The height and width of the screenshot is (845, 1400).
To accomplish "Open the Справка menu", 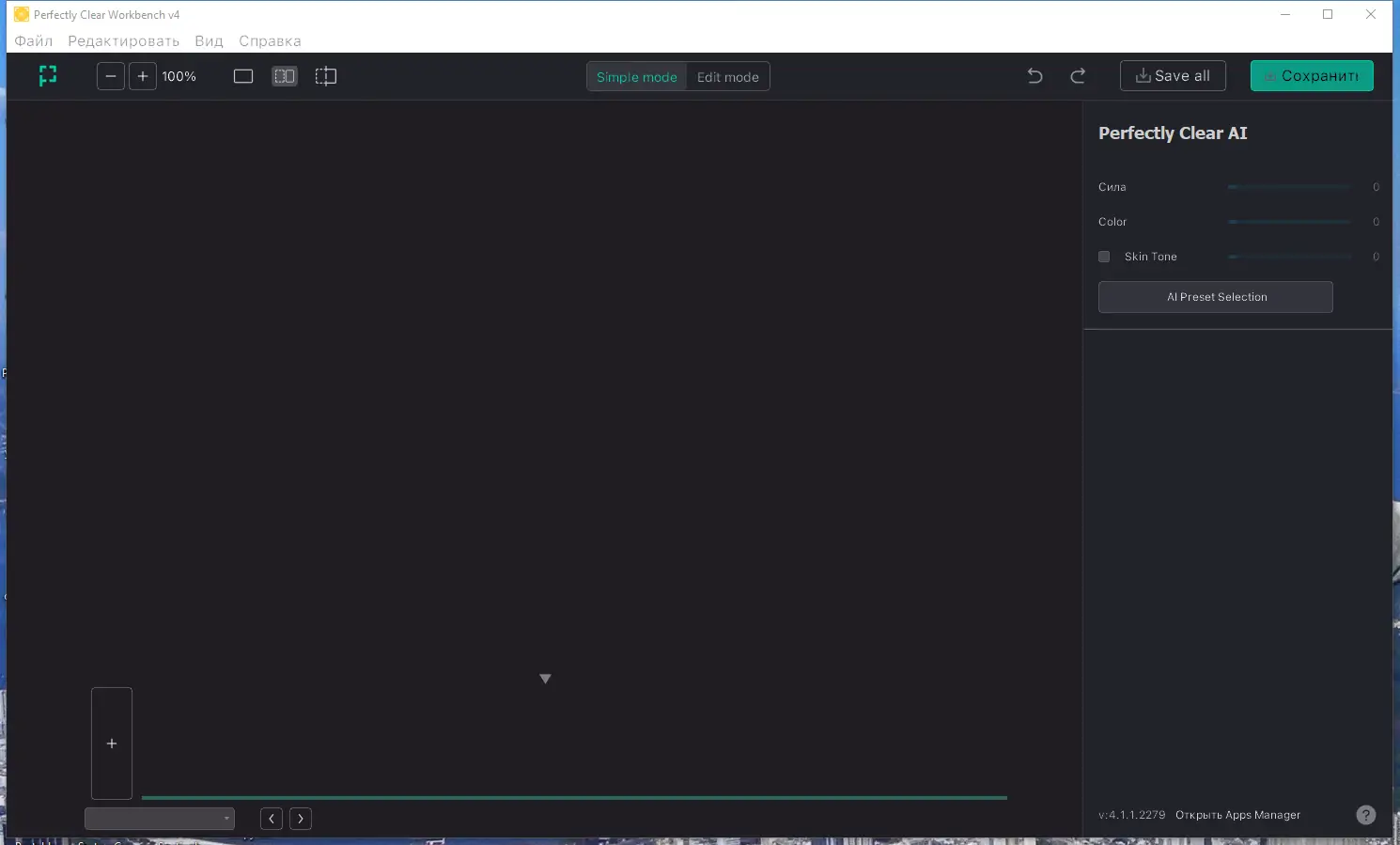I will [x=270, y=41].
